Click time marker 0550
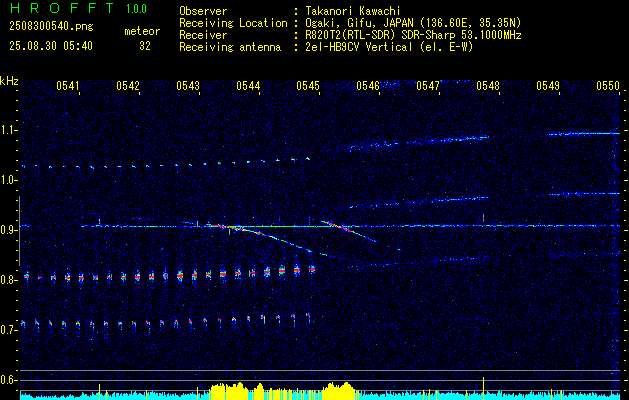The height and width of the screenshot is (400, 629). [608, 85]
